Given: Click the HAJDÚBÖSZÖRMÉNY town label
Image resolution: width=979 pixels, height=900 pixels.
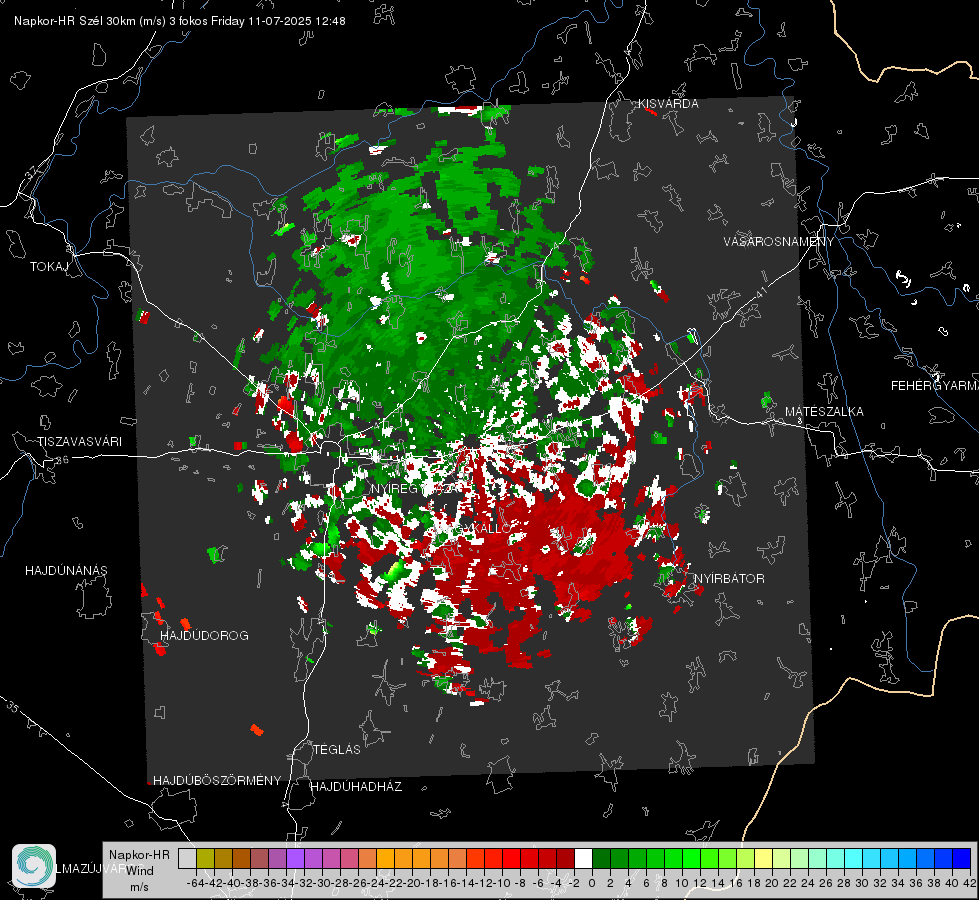Looking at the screenshot, I should (x=217, y=781).
